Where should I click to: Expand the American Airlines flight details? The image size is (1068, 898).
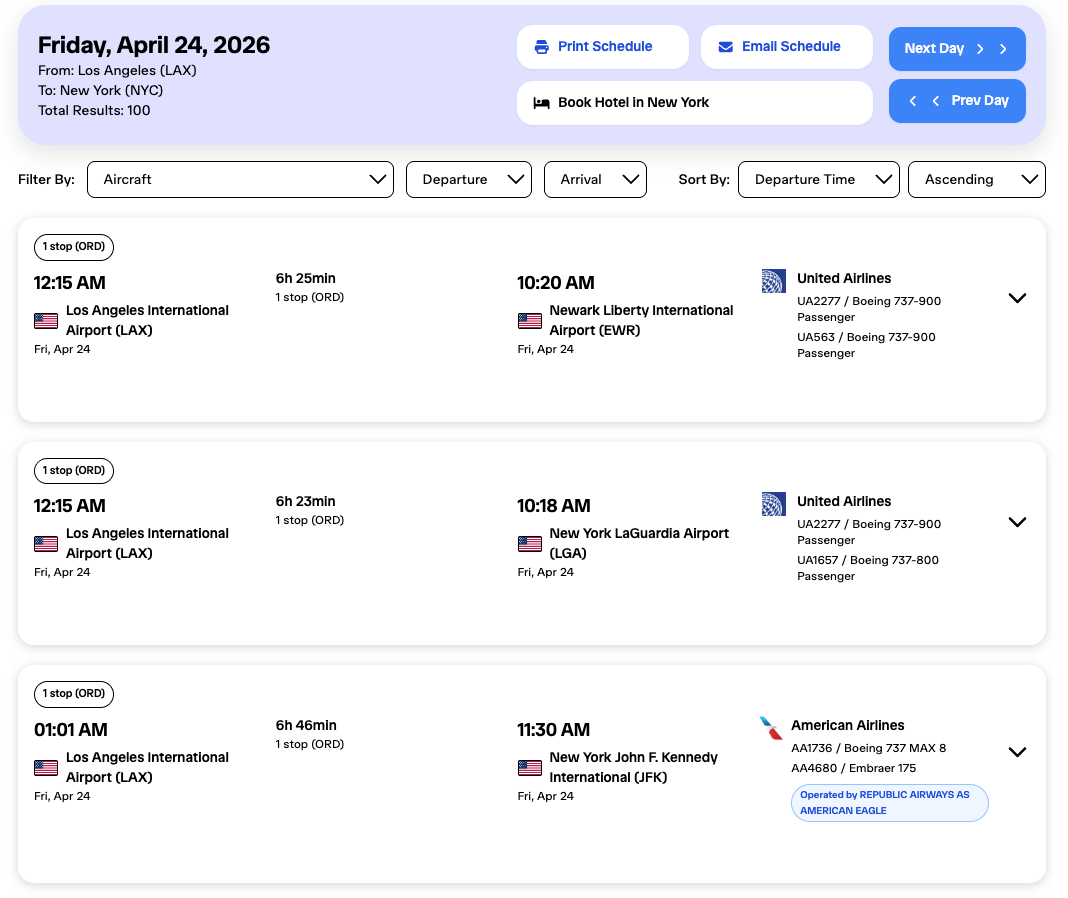1017,752
